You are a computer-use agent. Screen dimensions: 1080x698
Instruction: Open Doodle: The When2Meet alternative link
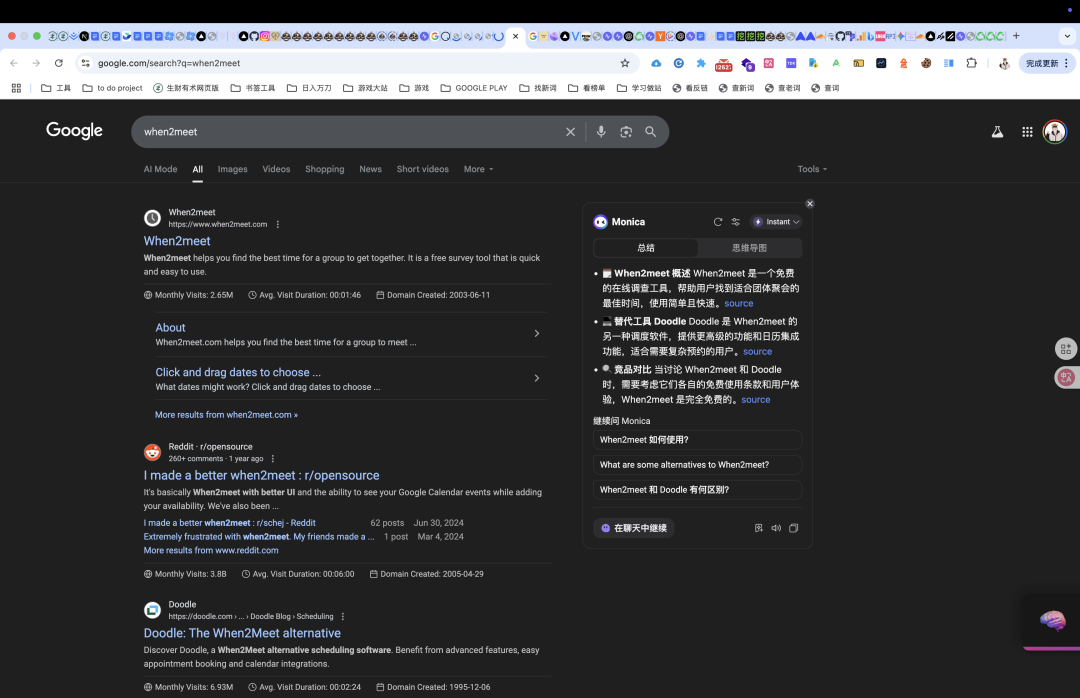pyautogui.click(x=242, y=633)
